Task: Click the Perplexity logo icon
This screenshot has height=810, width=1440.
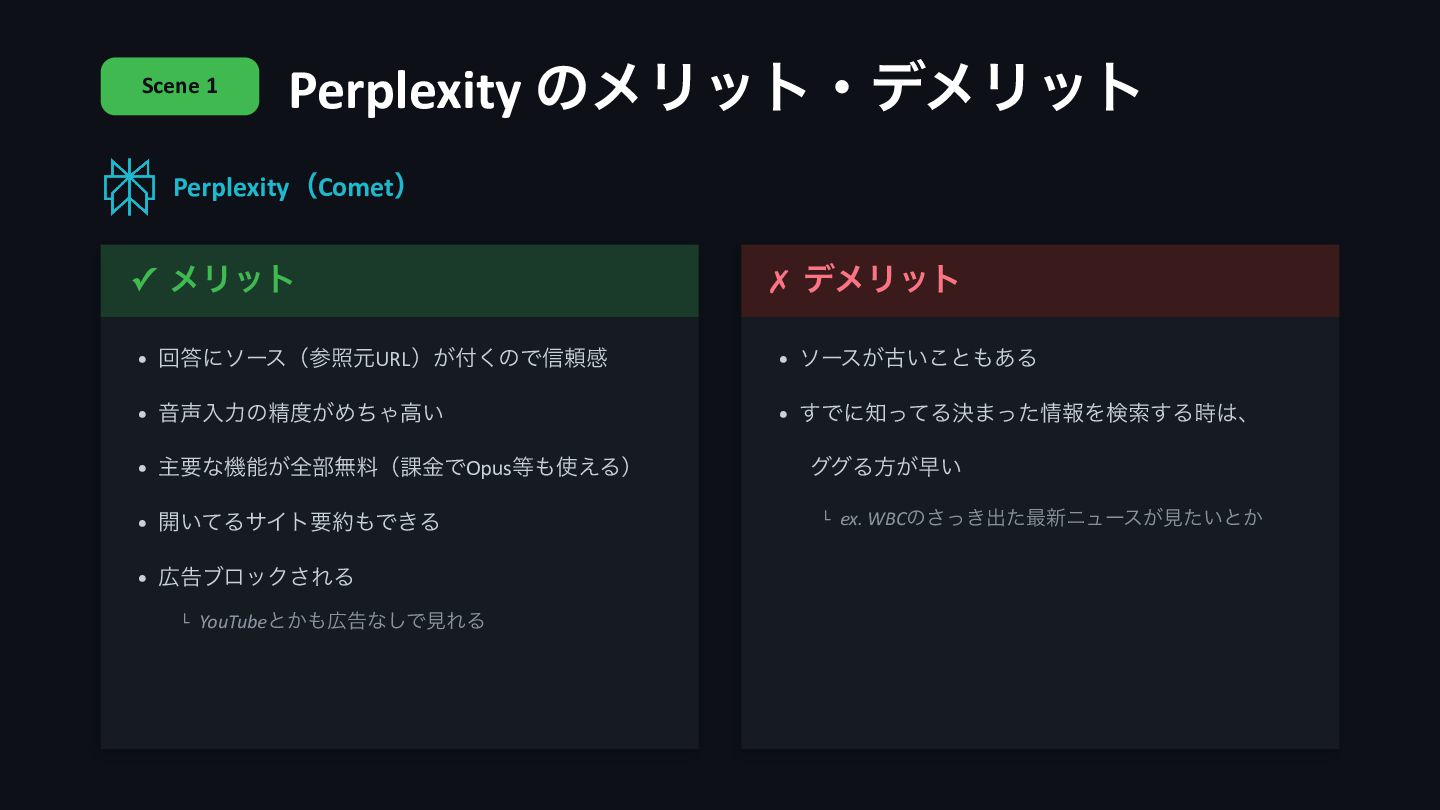Action: 129,187
